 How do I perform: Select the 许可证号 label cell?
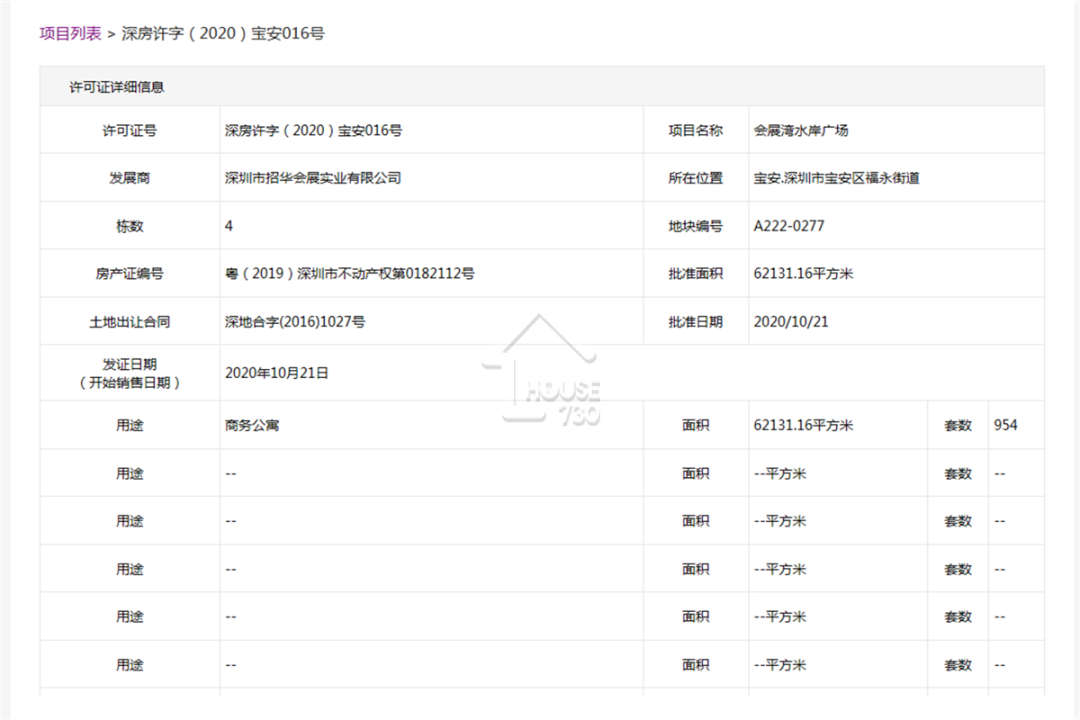point(129,130)
